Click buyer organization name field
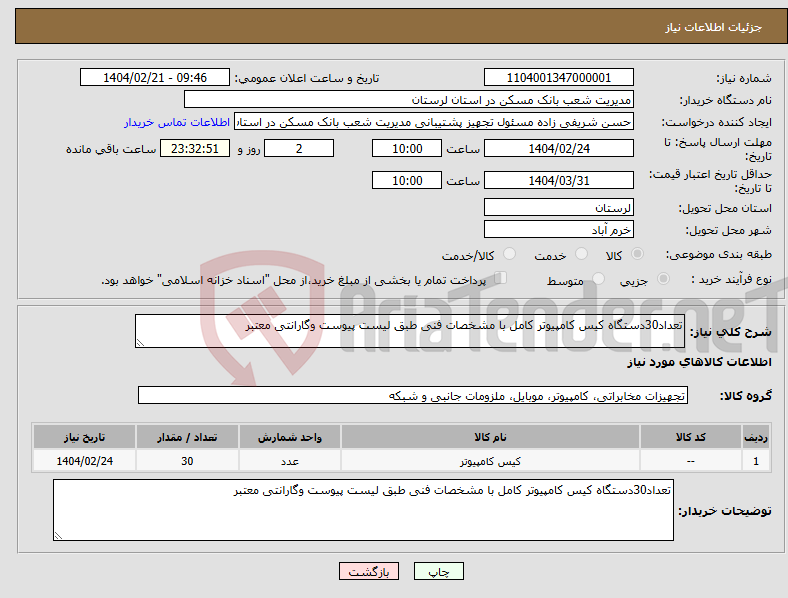Image resolution: width=788 pixels, height=598 pixels. [x=409, y=99]
